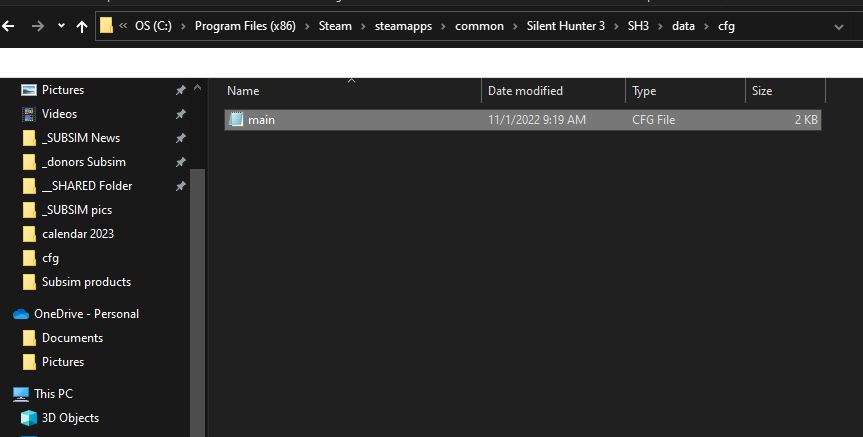This screenshot has height=437, width=863.
Task: Click the main file notepad icon
Action: pos(236,119)
